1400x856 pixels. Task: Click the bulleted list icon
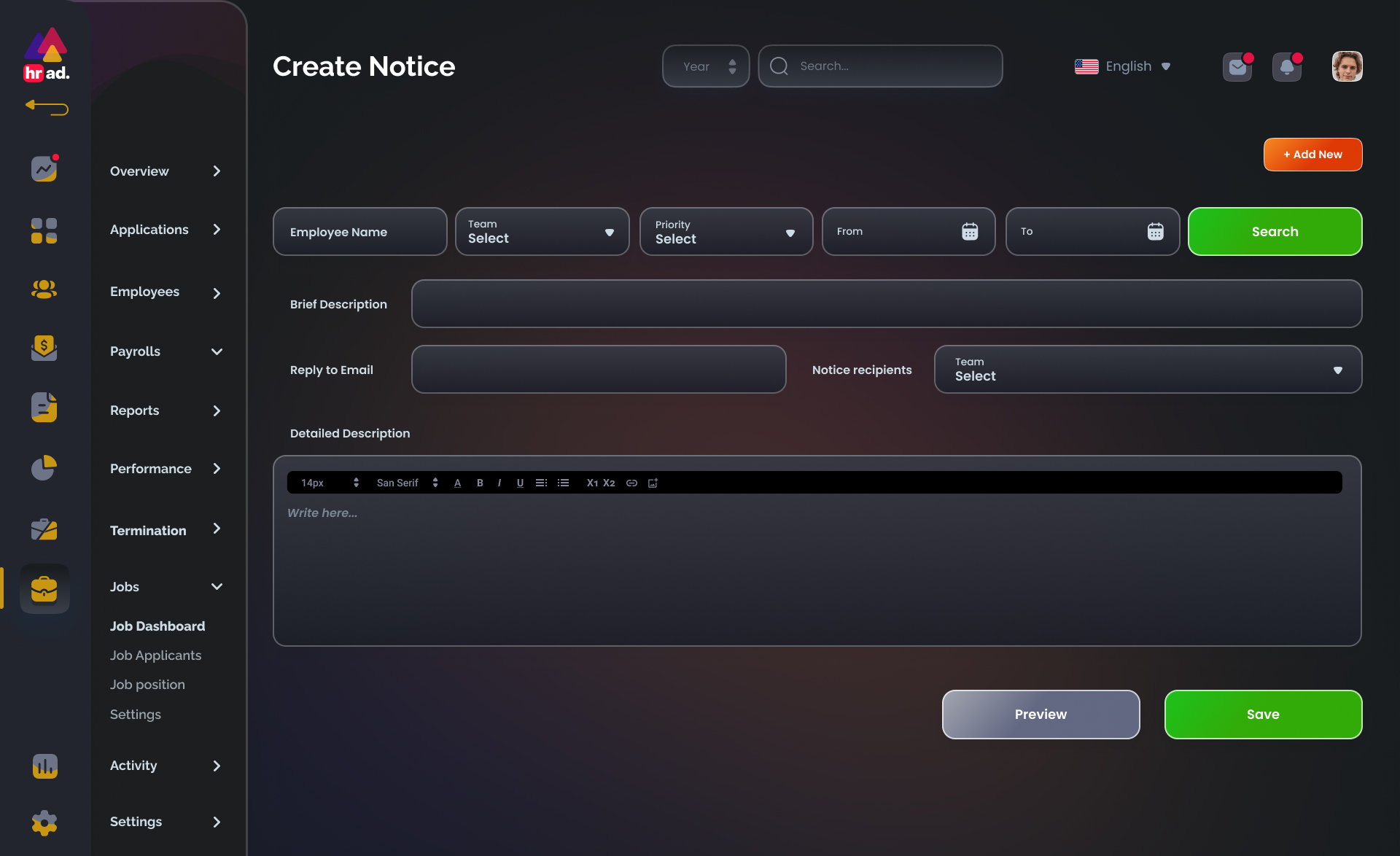tap(563, 483)
